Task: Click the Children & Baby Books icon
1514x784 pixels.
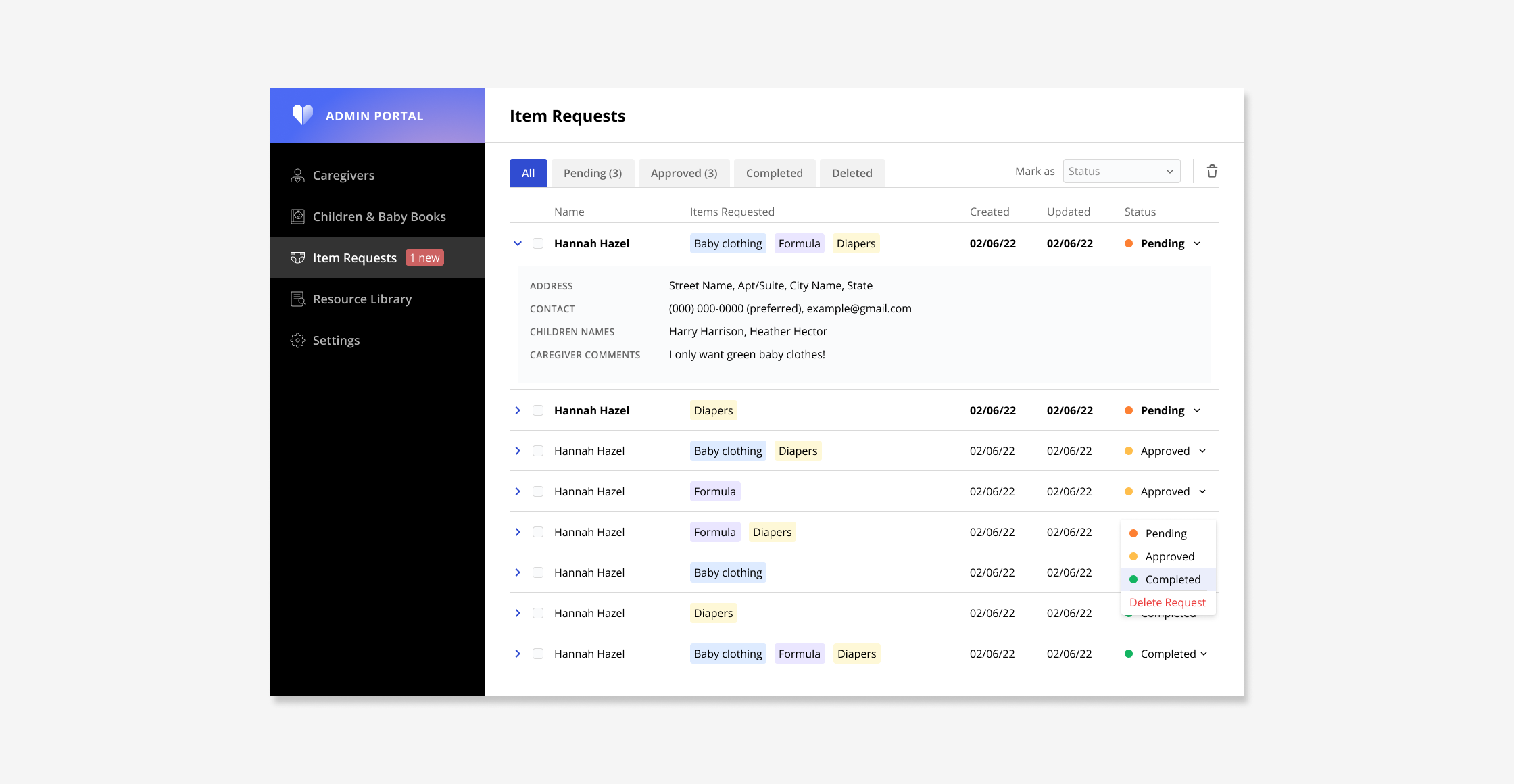Action: click(x=297, y=217)
